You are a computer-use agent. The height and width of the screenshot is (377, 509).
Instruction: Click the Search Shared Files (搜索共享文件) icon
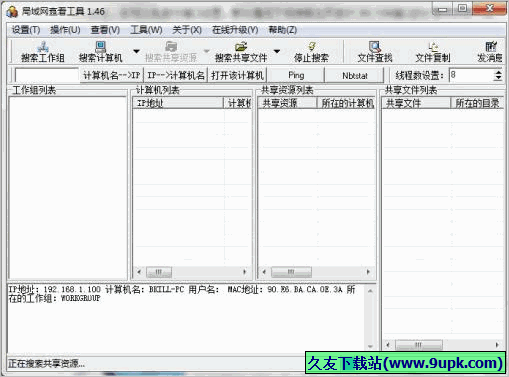[x=241, y=52]
